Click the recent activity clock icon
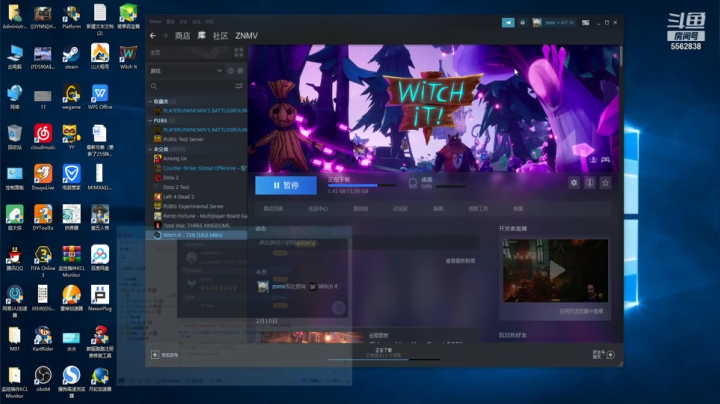 (x=231, y=71)
